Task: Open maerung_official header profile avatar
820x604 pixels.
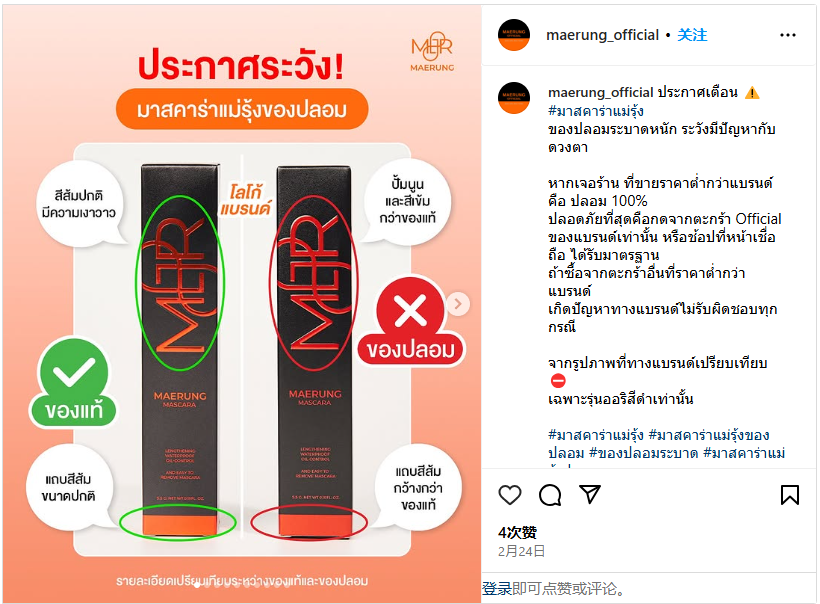Action: click(x=514, y=35)
